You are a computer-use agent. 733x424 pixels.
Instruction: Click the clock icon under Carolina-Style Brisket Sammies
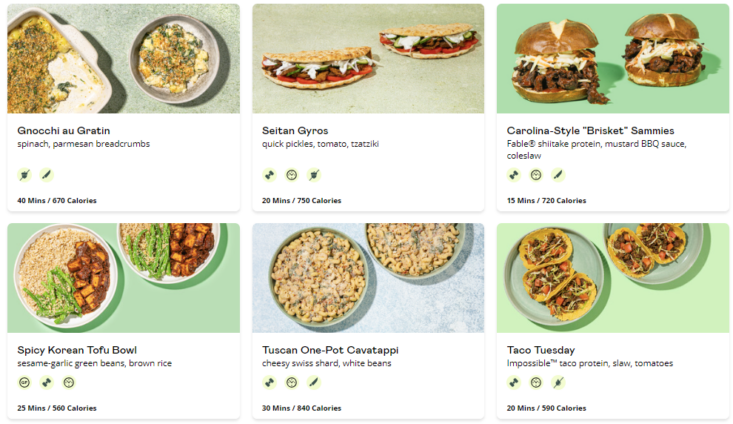click(536, 175)
